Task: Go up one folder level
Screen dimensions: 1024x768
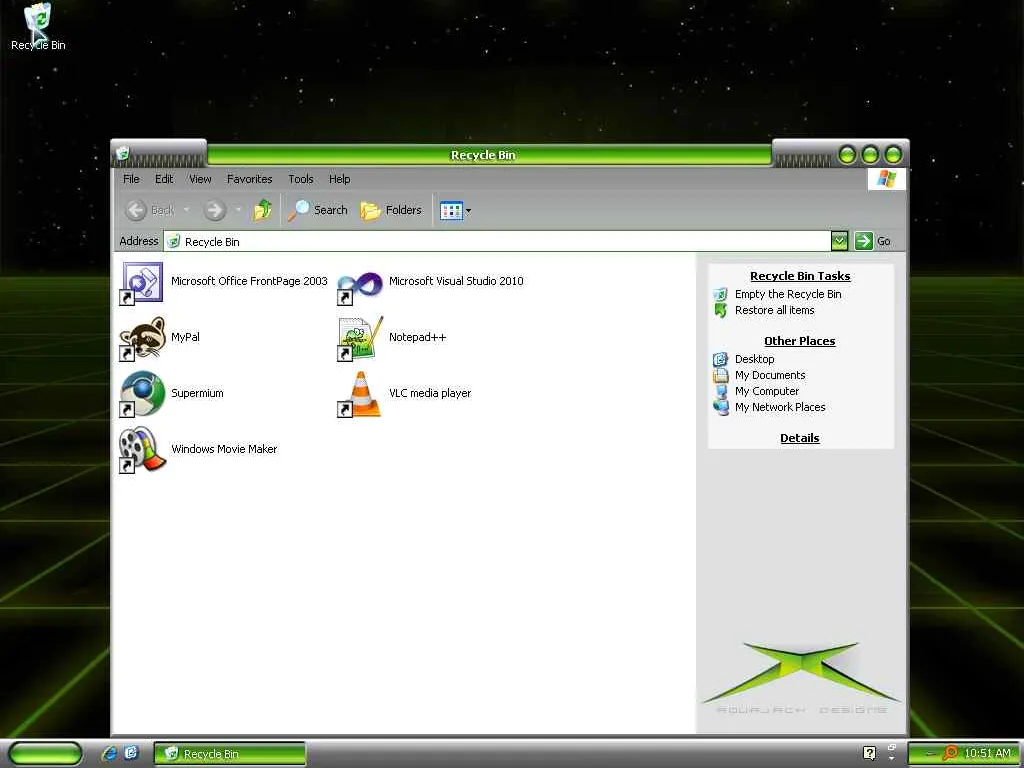Action: pyautogui.click(x=263, y=210)
